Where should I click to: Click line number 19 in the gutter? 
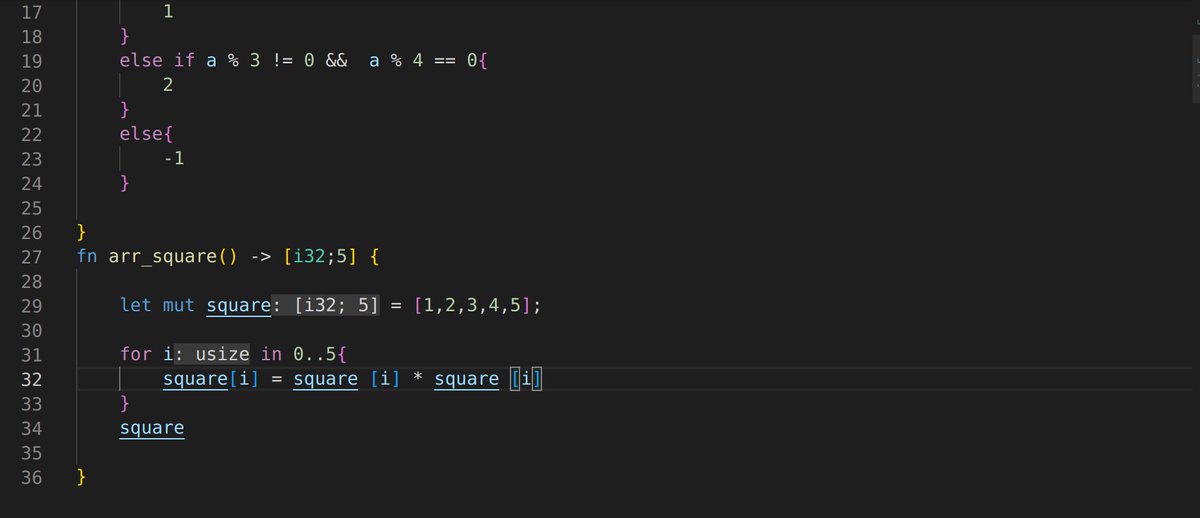pyautogui.click(x=31, y=61)
